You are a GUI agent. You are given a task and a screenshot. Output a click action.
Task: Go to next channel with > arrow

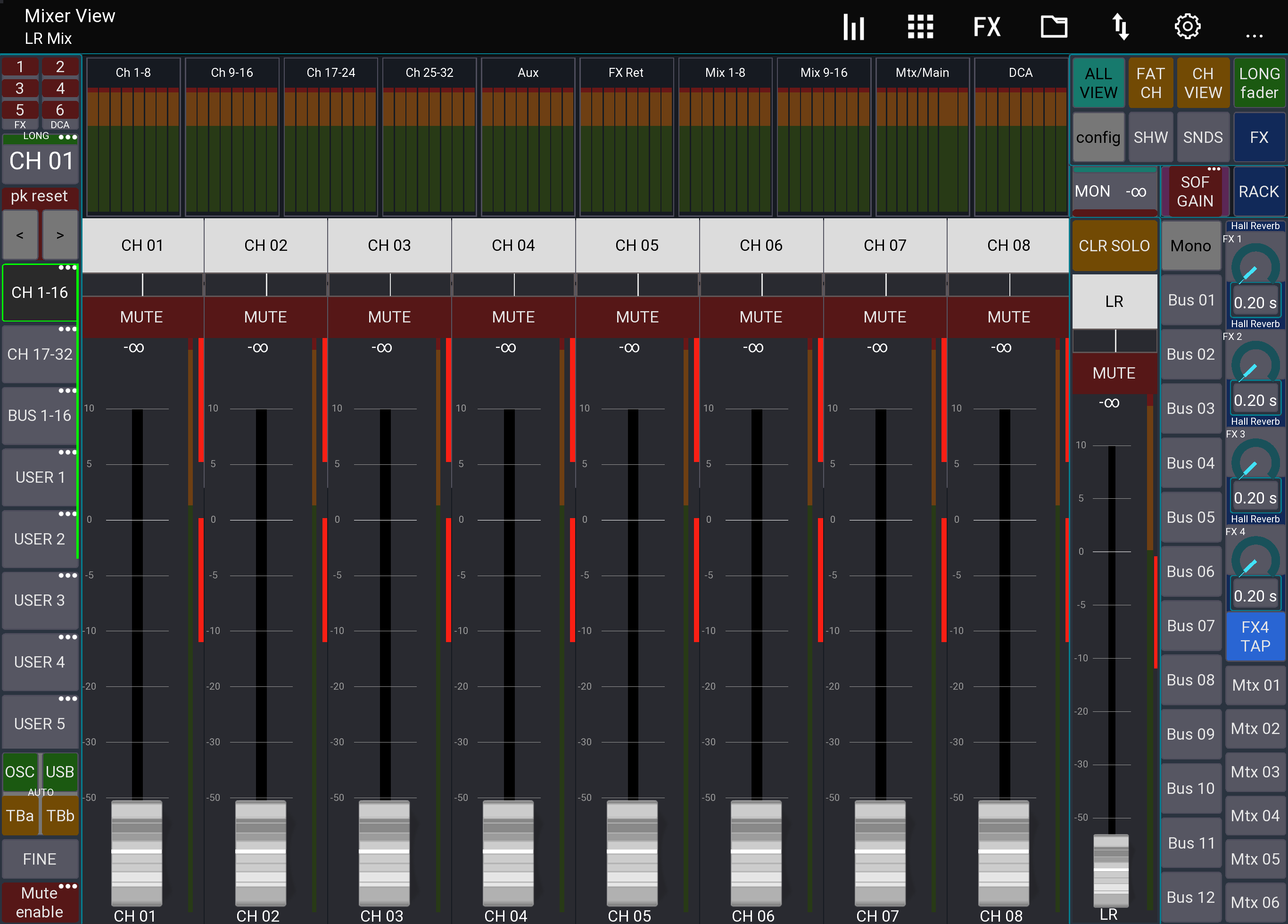tap(59, 235)
